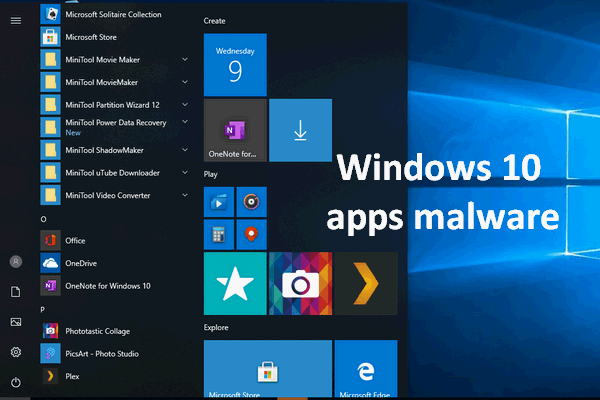Open the Plex orange chevron tile
The image size is (600, 400).
coord(366,283)
